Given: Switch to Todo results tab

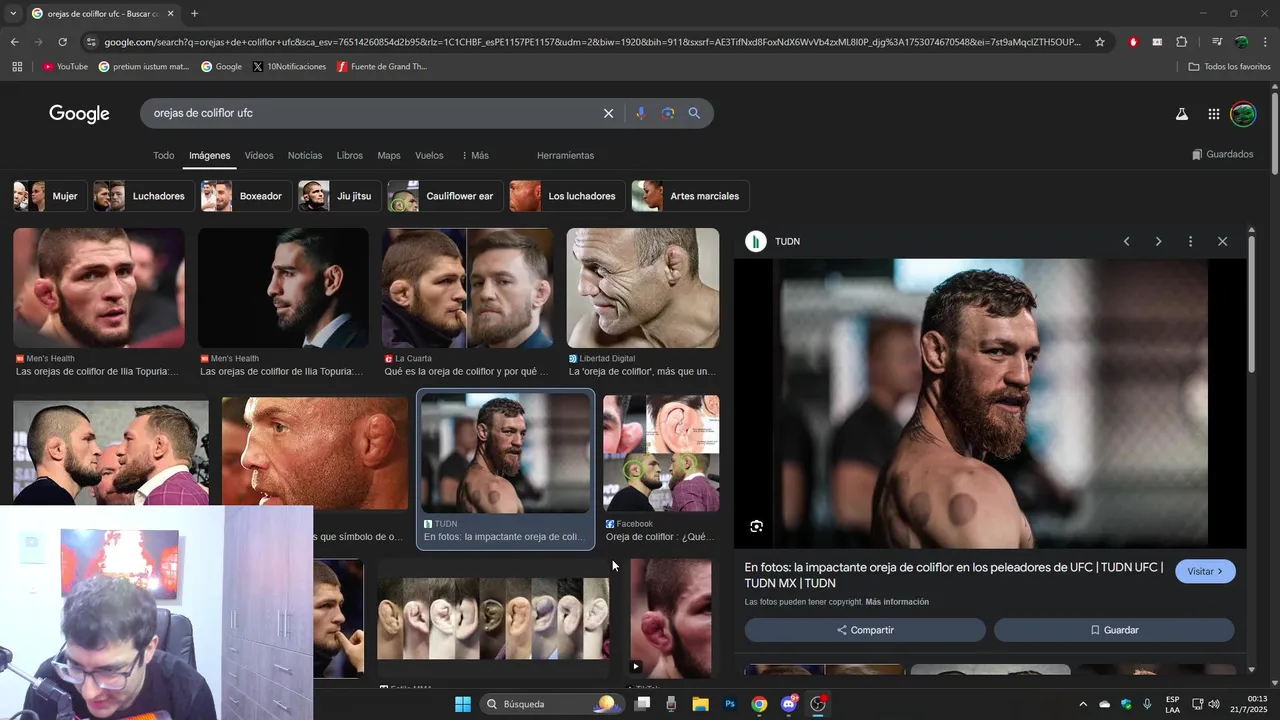Looking at the screenshot, I should (163, 155).
